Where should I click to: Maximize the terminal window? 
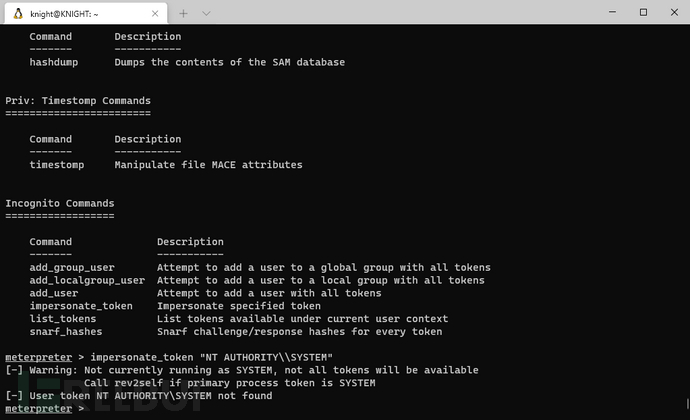[643, 12]
